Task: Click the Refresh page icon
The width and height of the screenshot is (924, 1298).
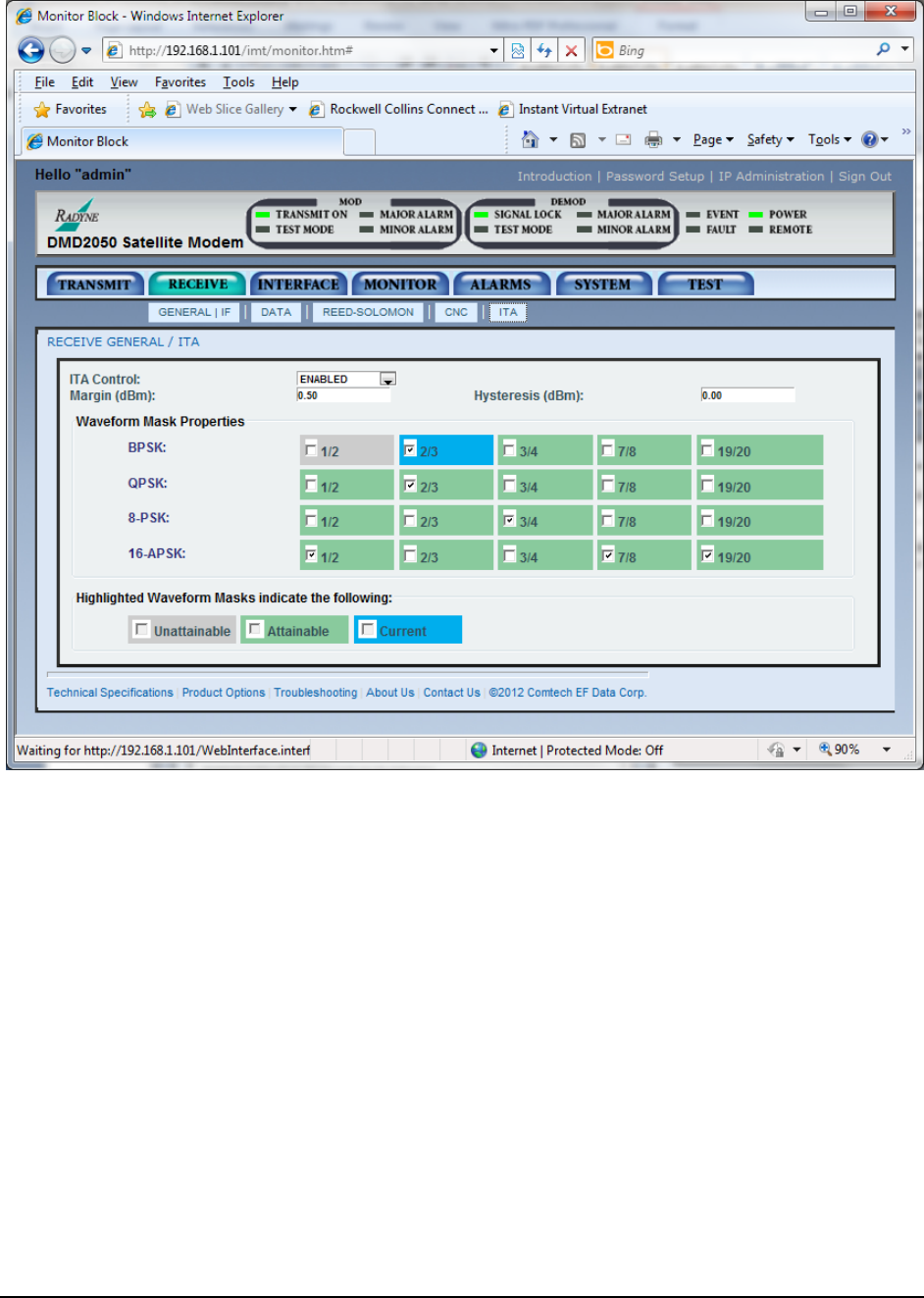Action: coord(544,50)
